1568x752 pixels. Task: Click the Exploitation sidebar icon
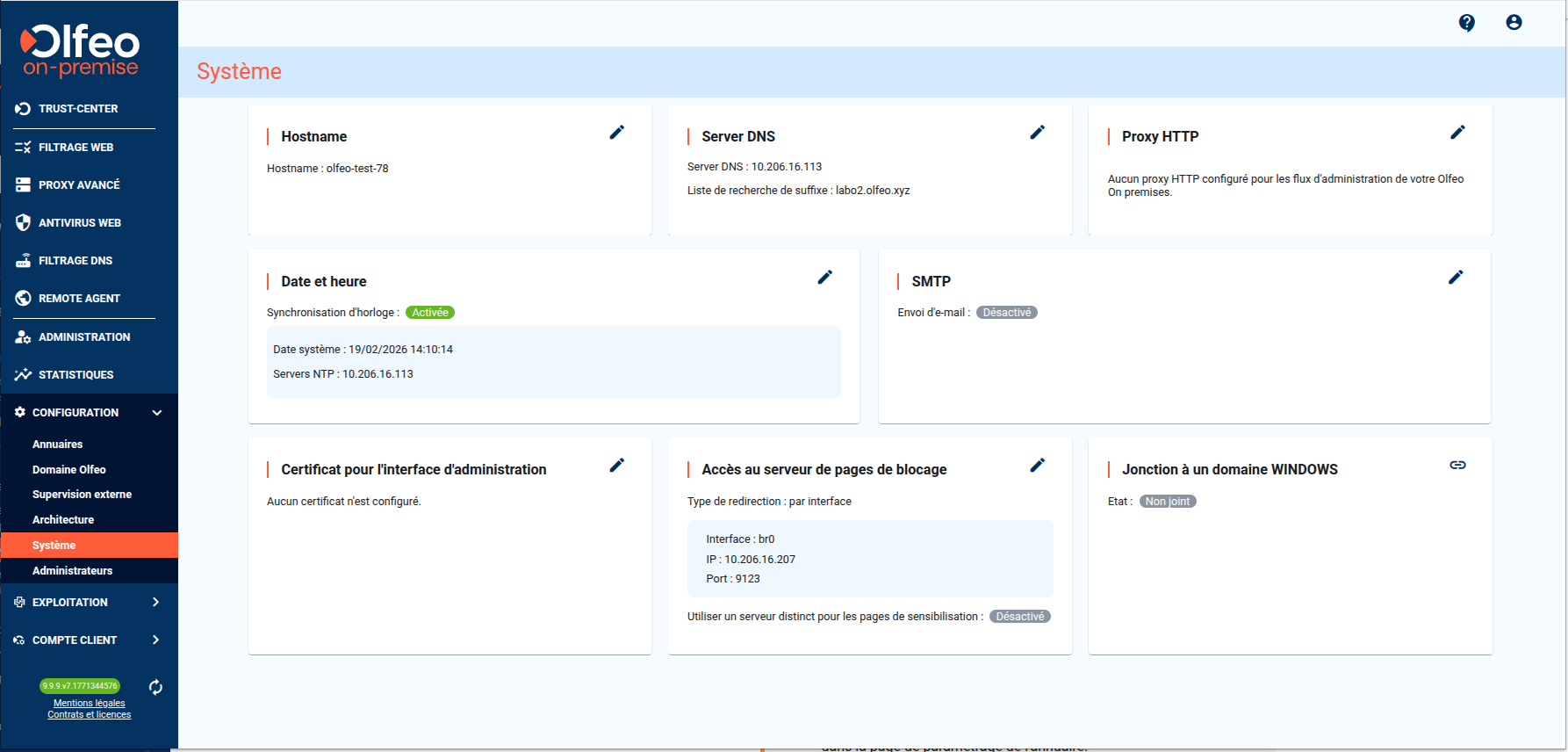click(19, 603)
